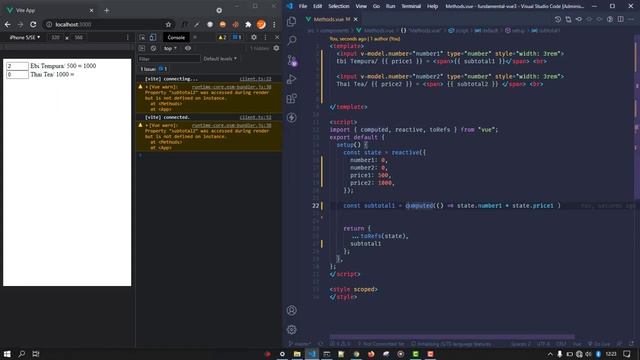Toggle the device toolbar in DevTools
640x360 pixels.
point(153,37)
